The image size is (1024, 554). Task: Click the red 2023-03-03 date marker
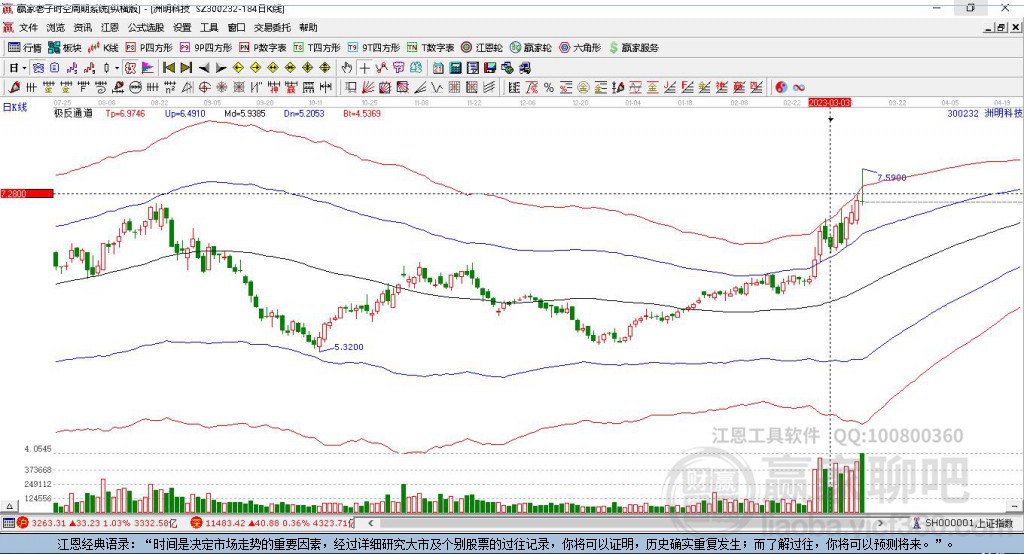pos(830,103)
